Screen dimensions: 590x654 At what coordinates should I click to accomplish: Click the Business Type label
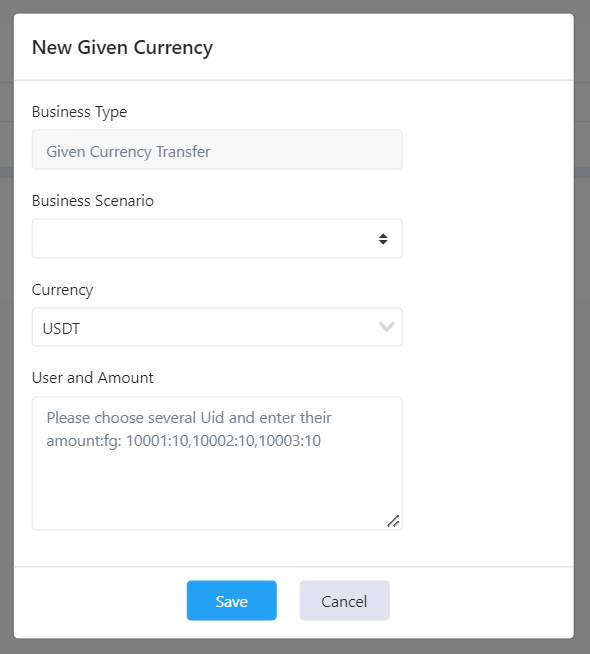79,112
